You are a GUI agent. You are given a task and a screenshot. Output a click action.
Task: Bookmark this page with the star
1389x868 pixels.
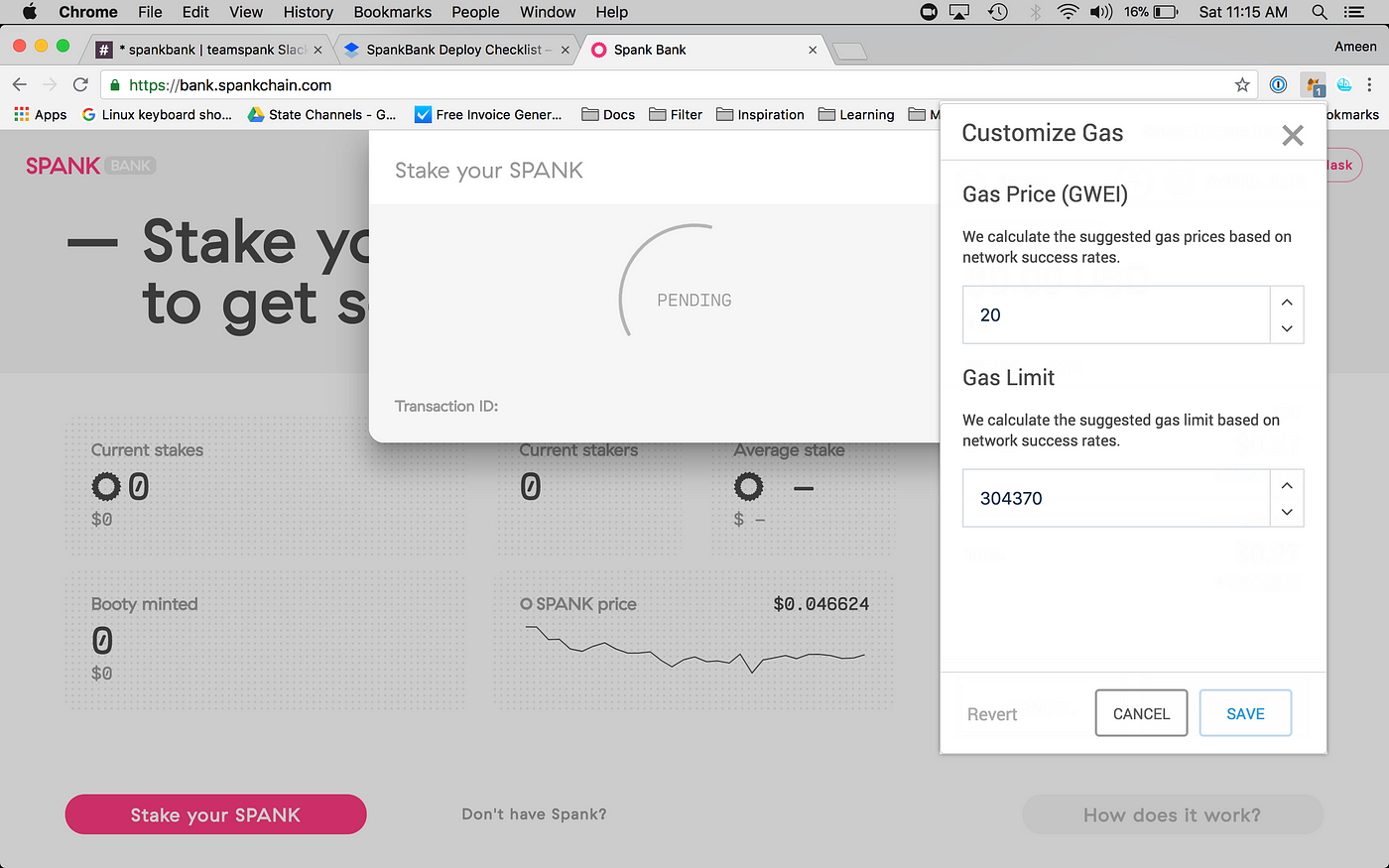[1242, 85]
